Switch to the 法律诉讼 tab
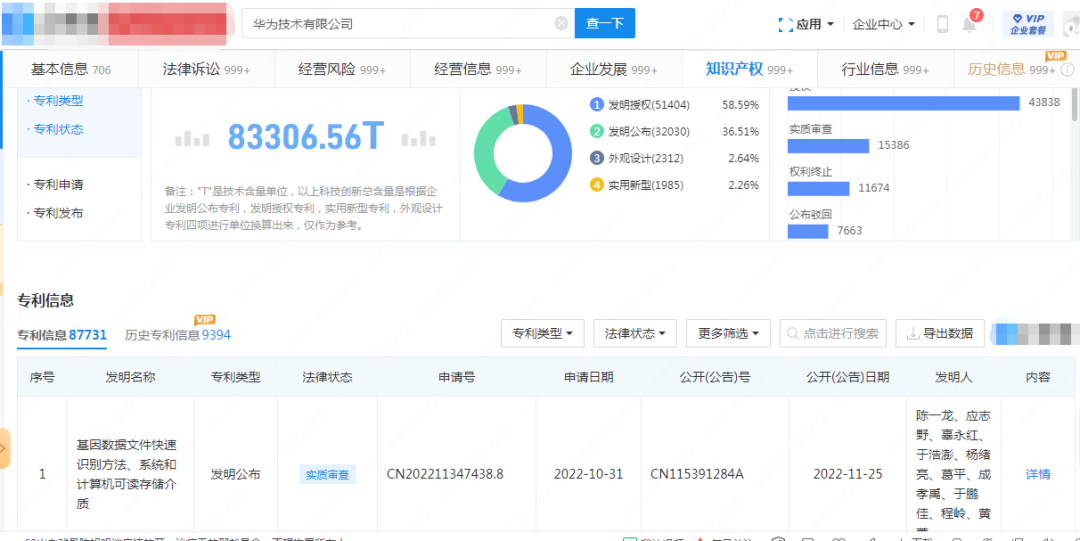 point(206,69)
